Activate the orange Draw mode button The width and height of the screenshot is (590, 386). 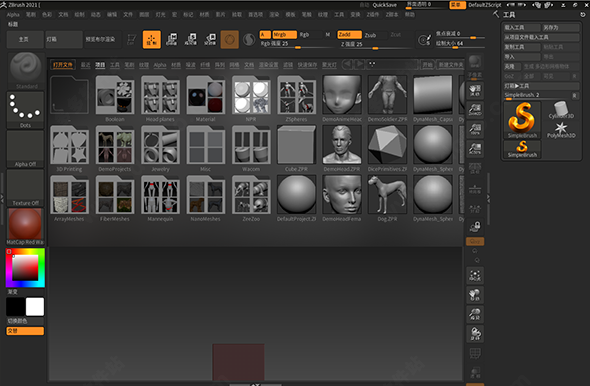[x=152, y=40]
